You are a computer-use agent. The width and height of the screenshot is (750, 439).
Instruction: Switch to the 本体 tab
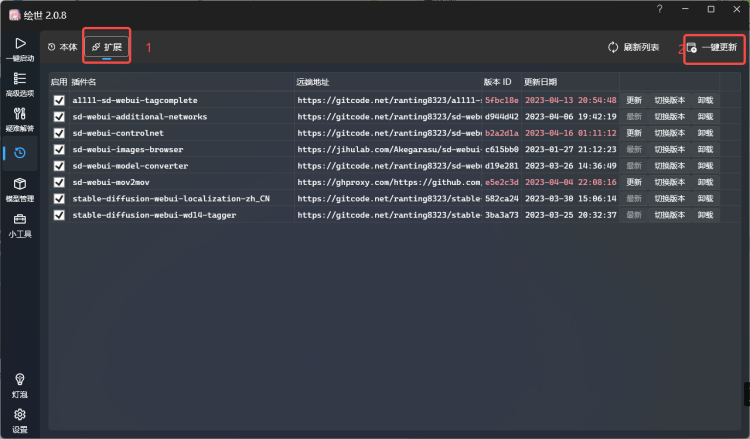click(x=62, y=47)
